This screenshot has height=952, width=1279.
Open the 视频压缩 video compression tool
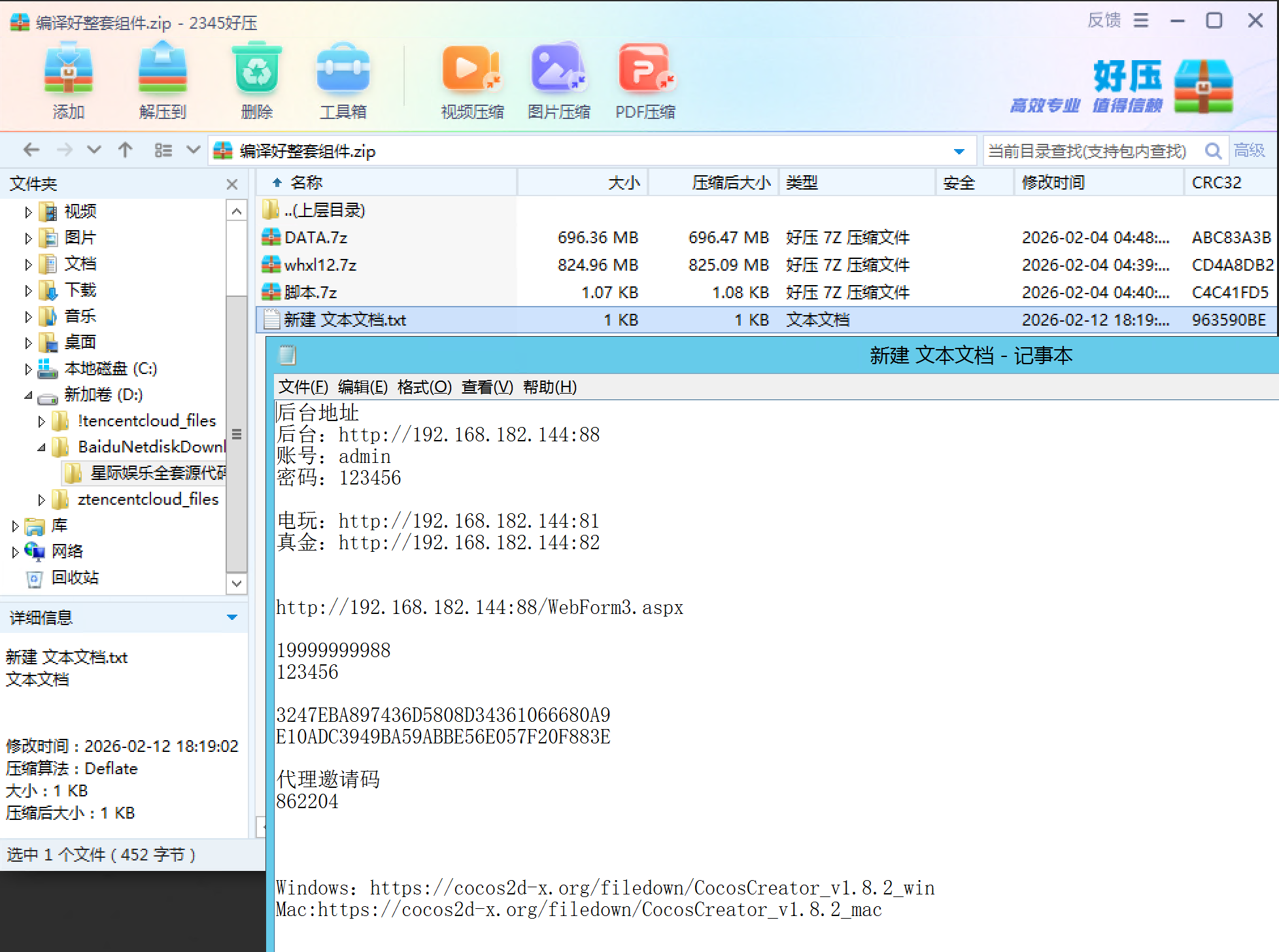[472, 80]
